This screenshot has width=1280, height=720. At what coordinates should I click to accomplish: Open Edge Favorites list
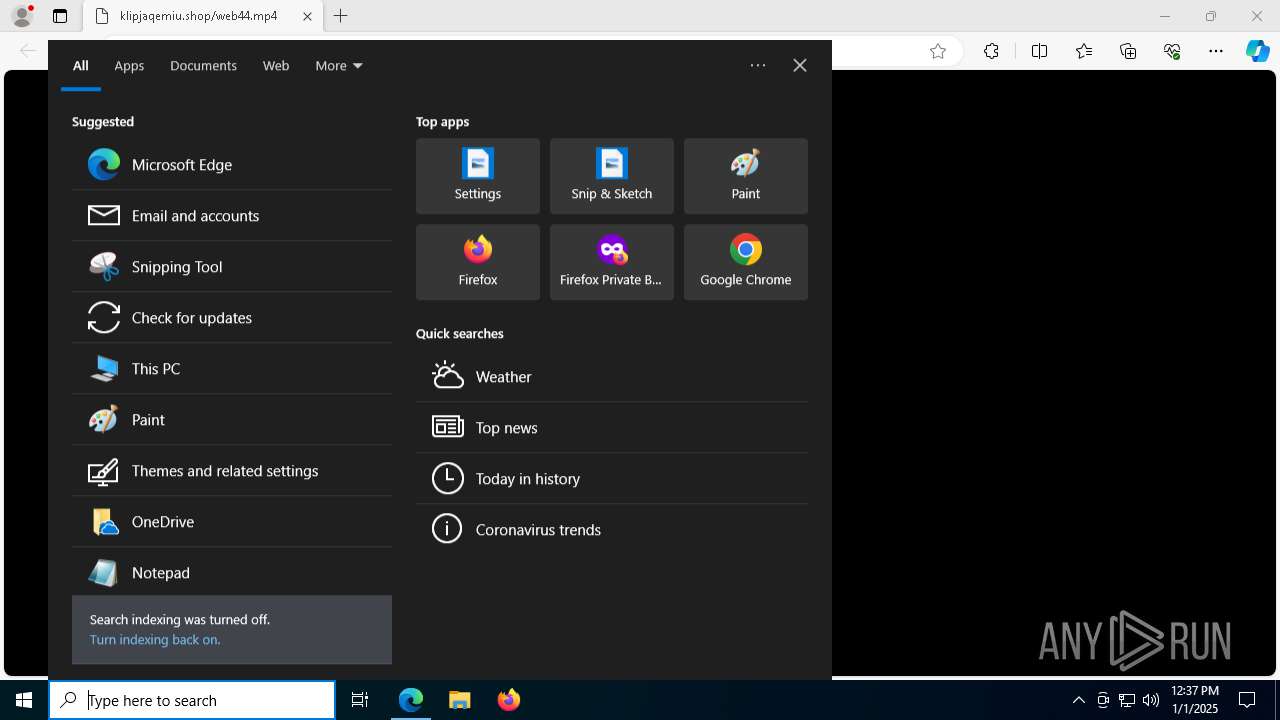(1084, 52)
